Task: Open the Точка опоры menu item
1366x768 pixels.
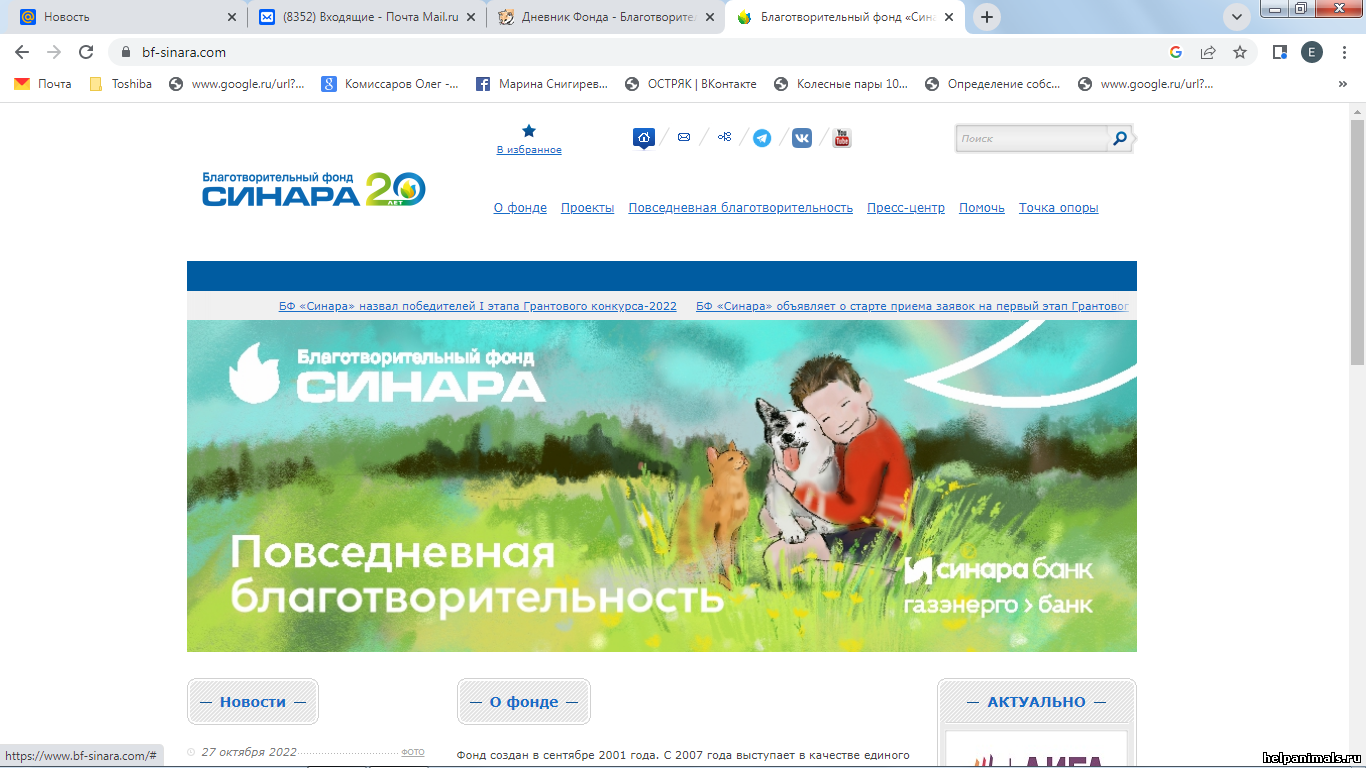Action: 1058,208
